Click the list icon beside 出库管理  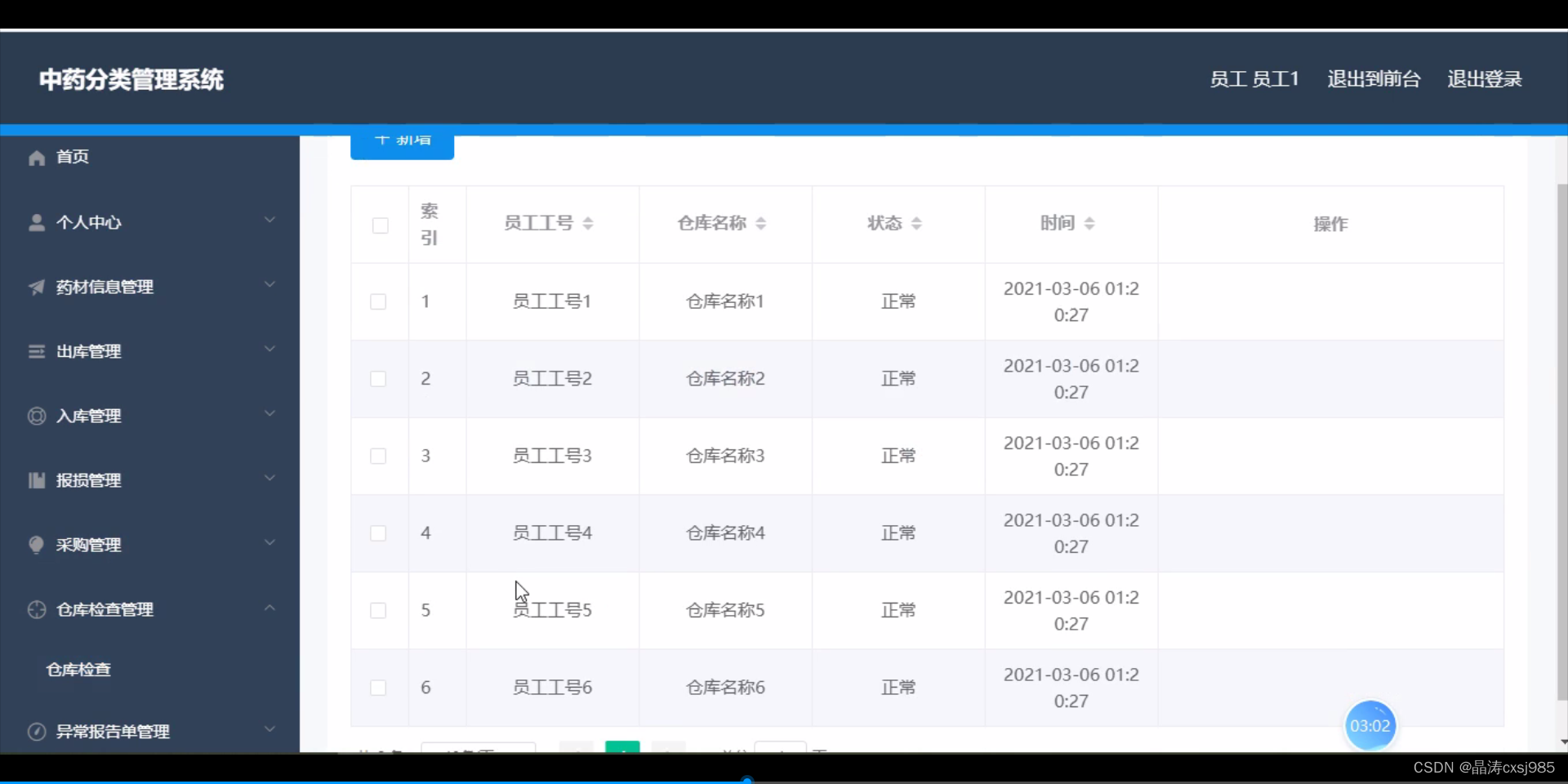(36, 351)
